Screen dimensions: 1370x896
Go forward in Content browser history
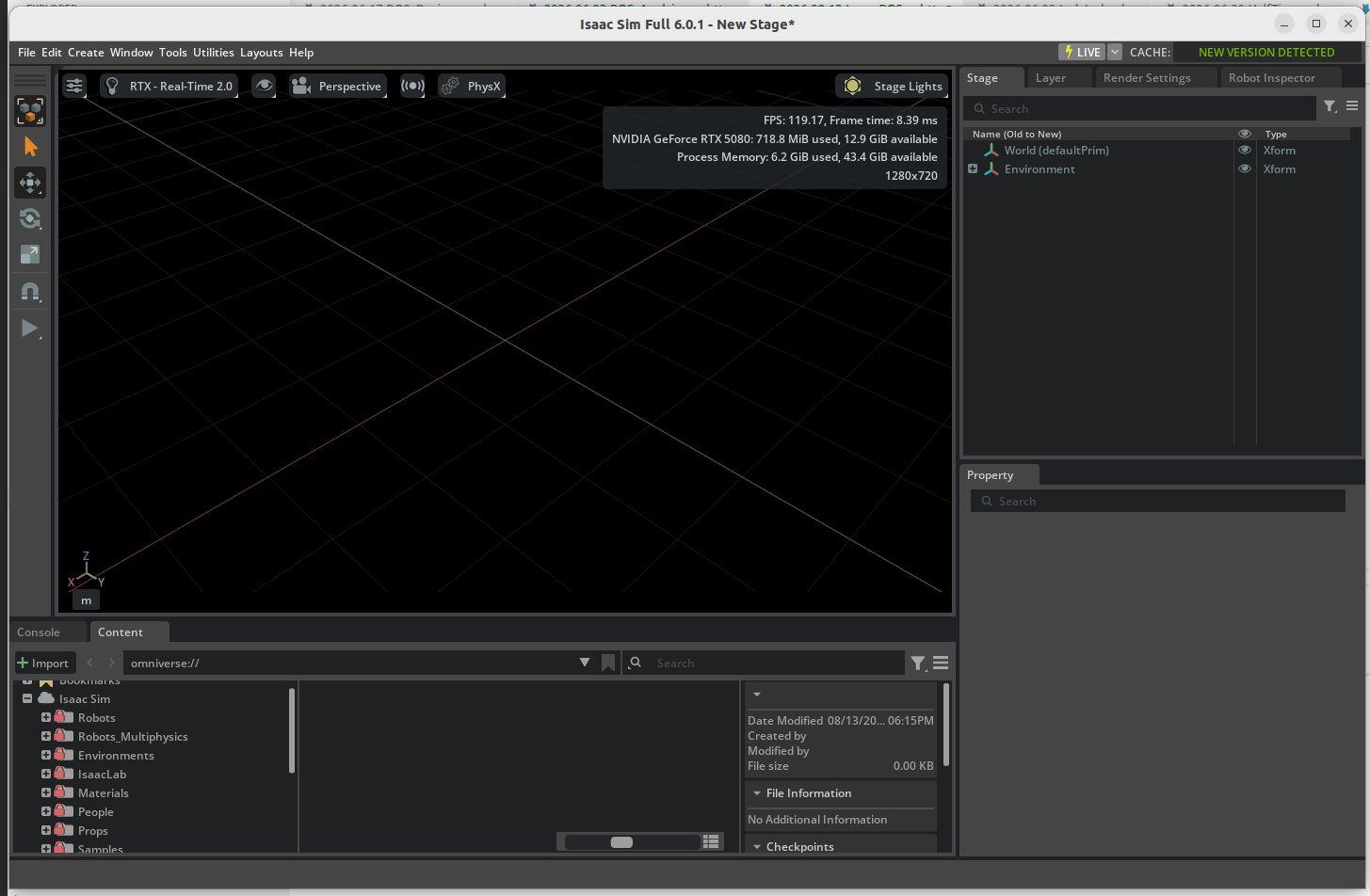tap(111, 663)
